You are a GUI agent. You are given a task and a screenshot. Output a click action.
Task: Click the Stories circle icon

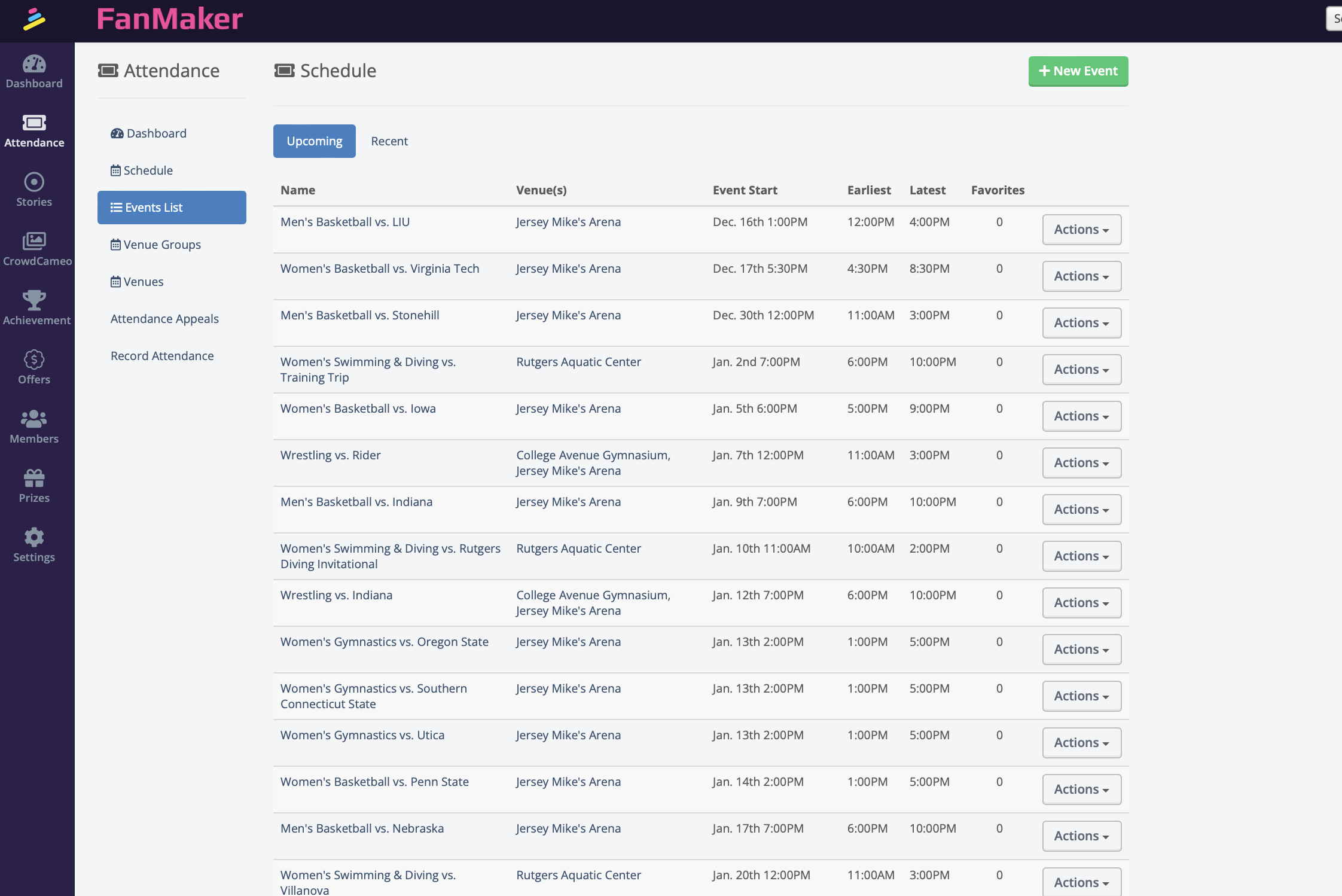(34, 182)
